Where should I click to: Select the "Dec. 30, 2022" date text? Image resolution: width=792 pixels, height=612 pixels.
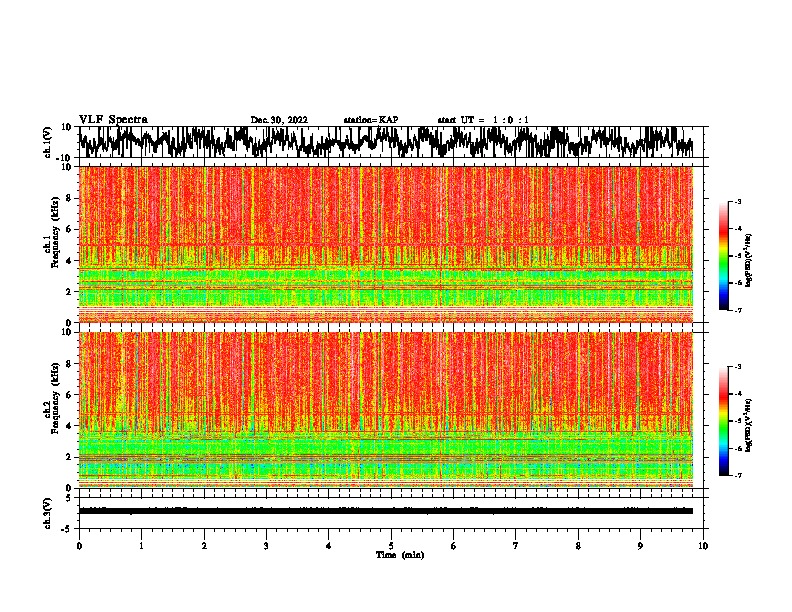click(x=279, y=120)
